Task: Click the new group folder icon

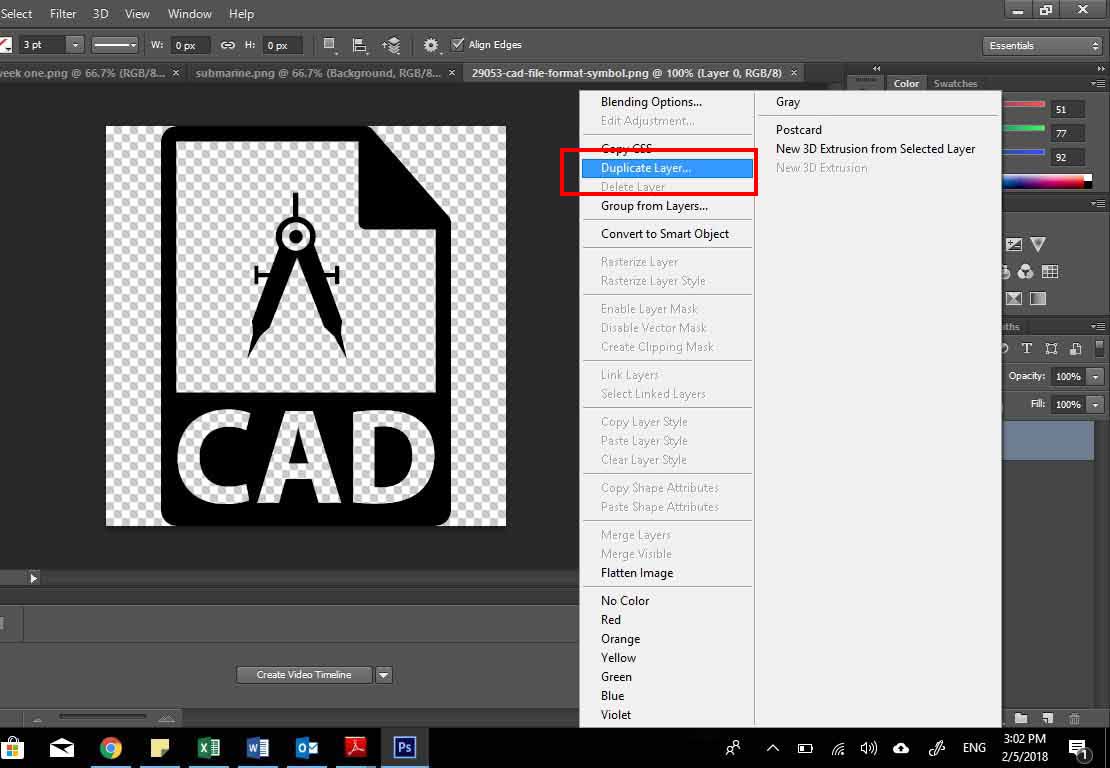Action: click(1021, 718)
